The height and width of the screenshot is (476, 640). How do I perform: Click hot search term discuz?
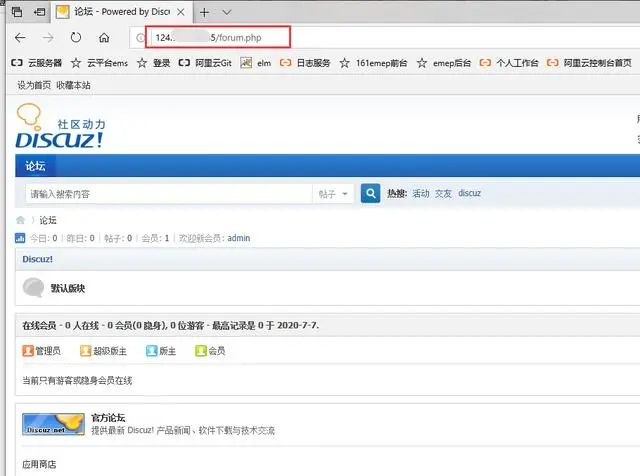tap(469, 193)
